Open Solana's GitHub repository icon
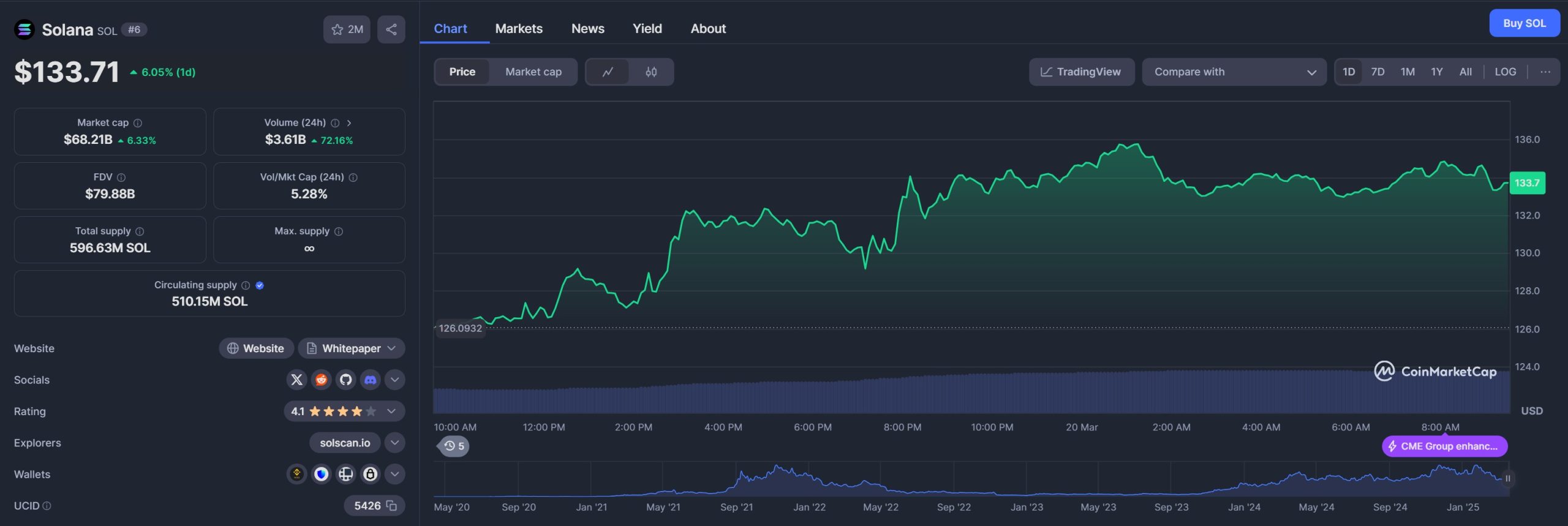This screenshot has height=526, width=1568. pyautogui.click(x=345, y=380)
